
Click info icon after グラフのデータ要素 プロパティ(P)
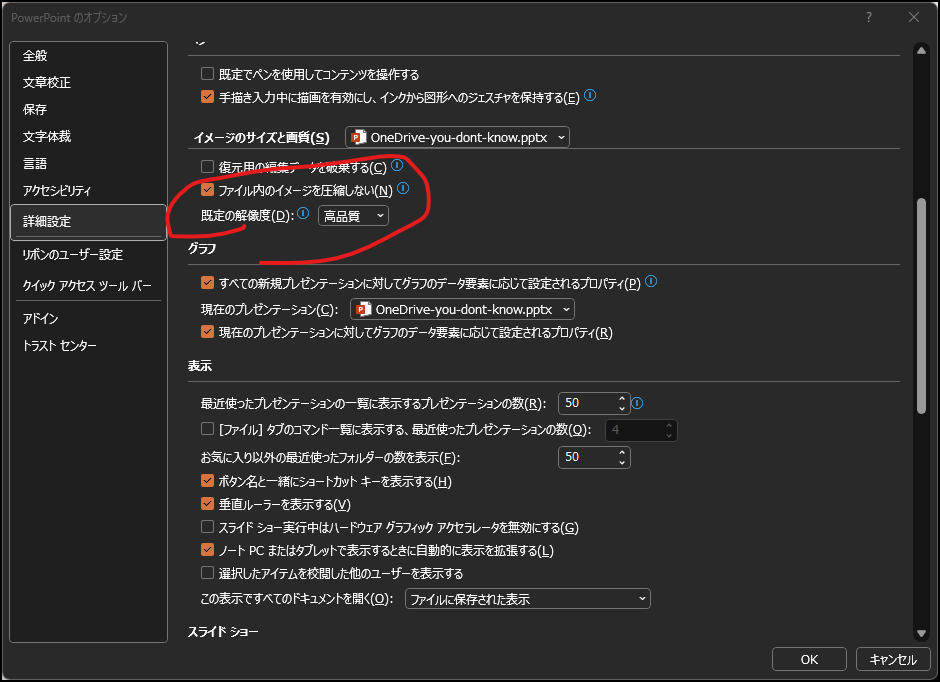coord(651,281)
